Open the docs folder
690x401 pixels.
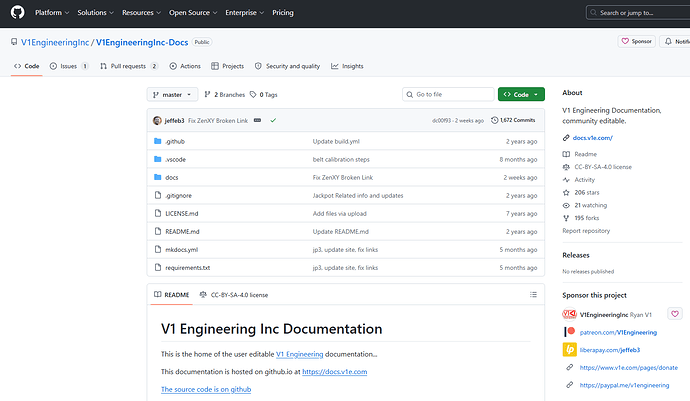click(x=172, y=177)
